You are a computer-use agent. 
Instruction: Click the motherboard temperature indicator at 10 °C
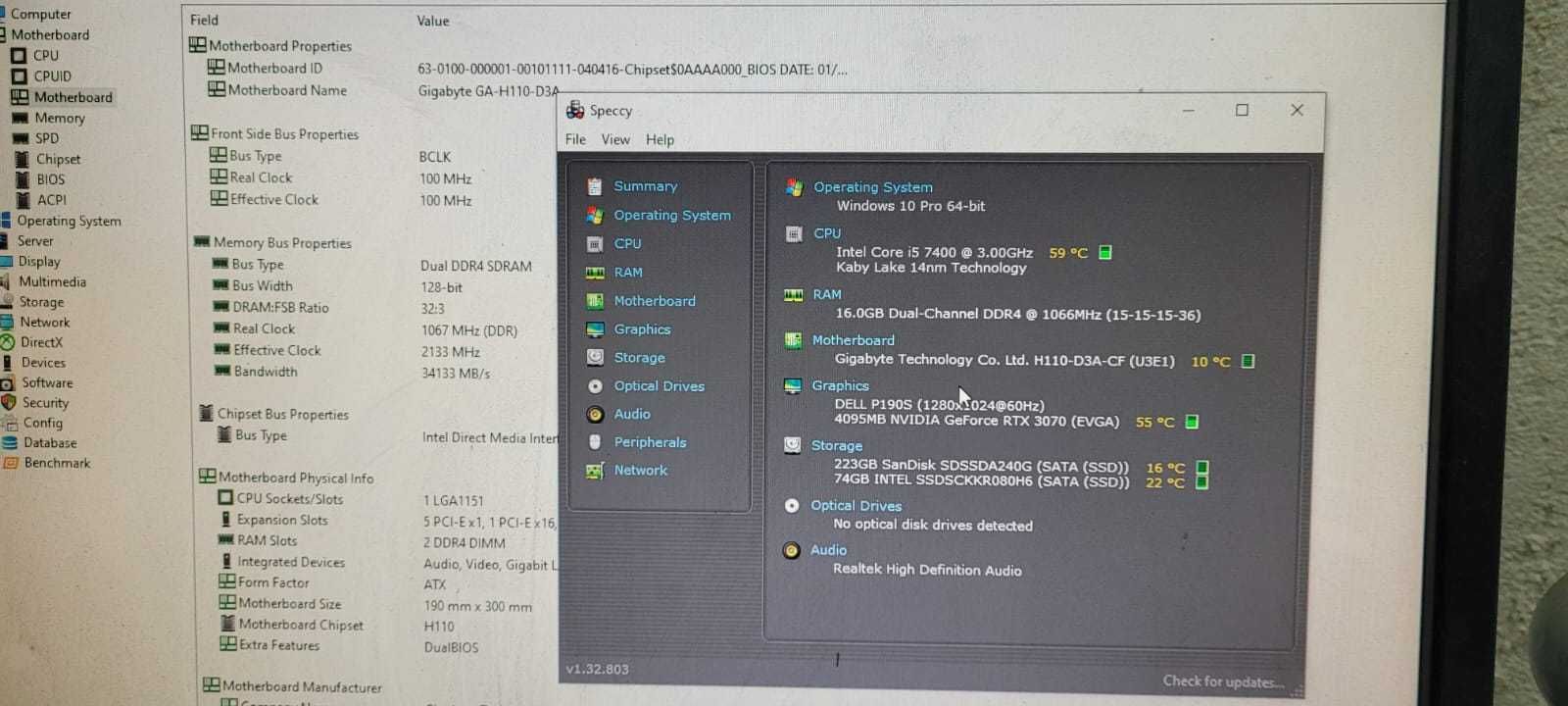coord(1249,361)
